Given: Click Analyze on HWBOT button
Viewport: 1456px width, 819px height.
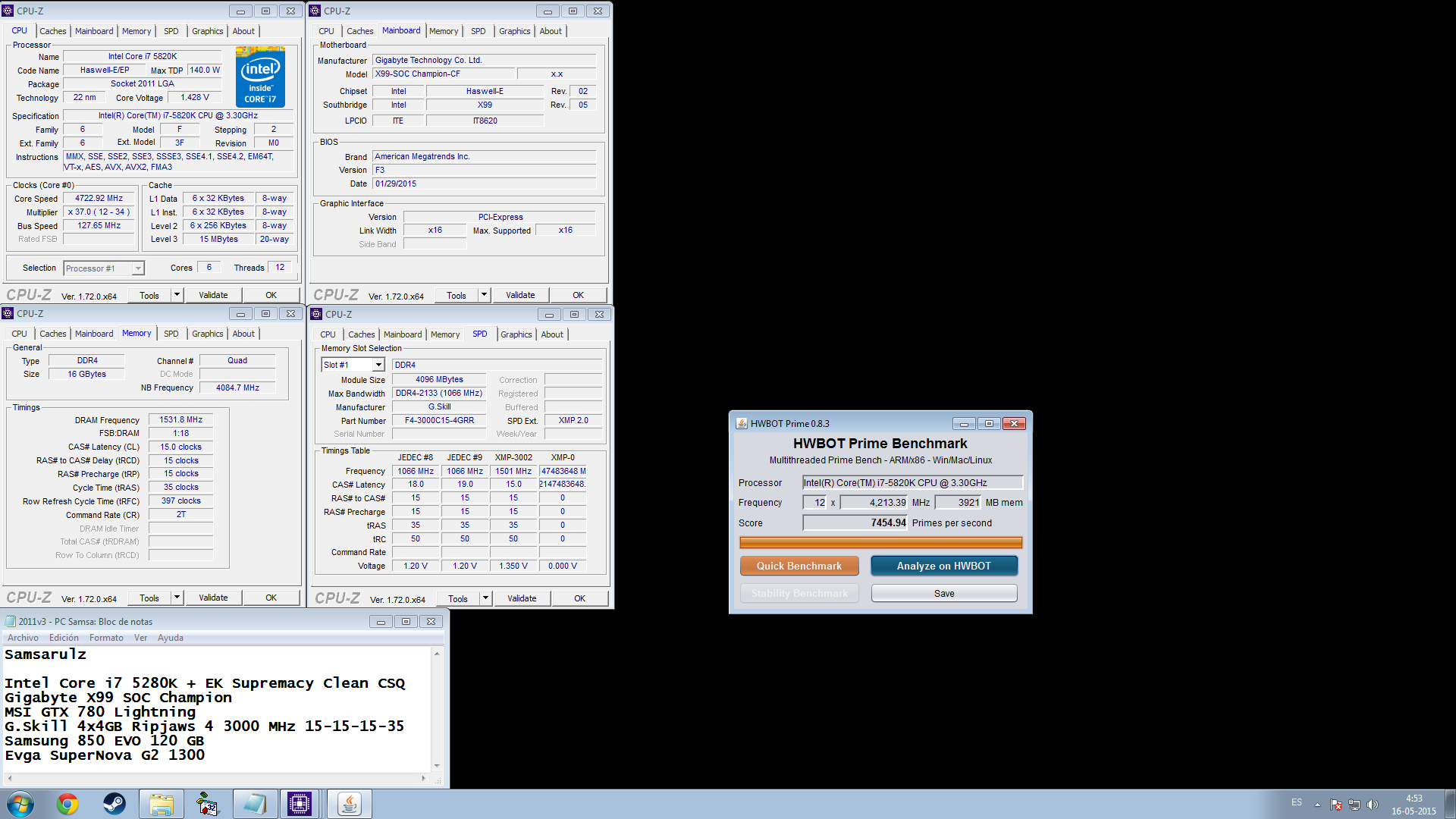Looking at the screenshot, I should pos(944,566).
